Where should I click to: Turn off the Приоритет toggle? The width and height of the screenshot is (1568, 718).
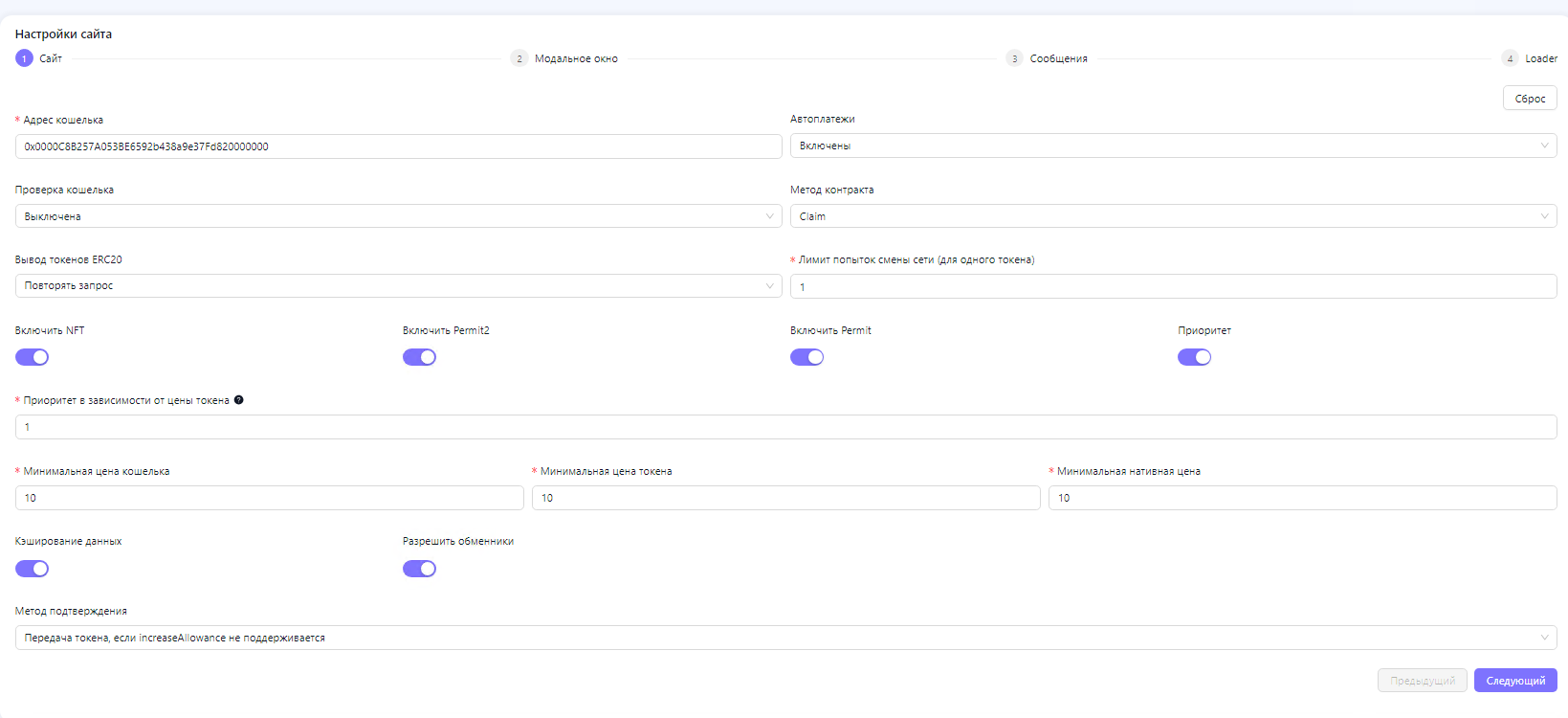(1194, 357)
